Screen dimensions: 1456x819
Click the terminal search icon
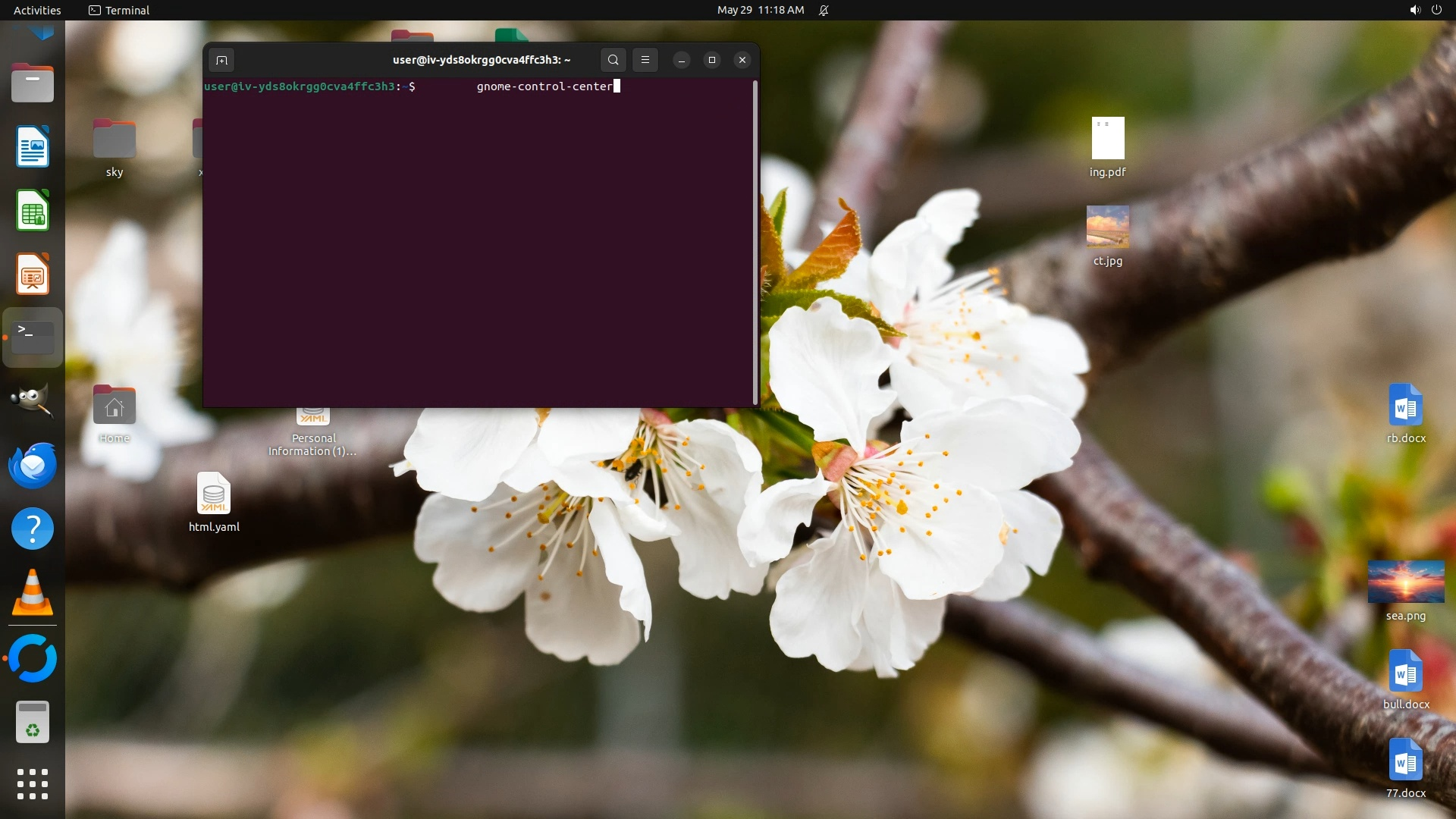613,60
